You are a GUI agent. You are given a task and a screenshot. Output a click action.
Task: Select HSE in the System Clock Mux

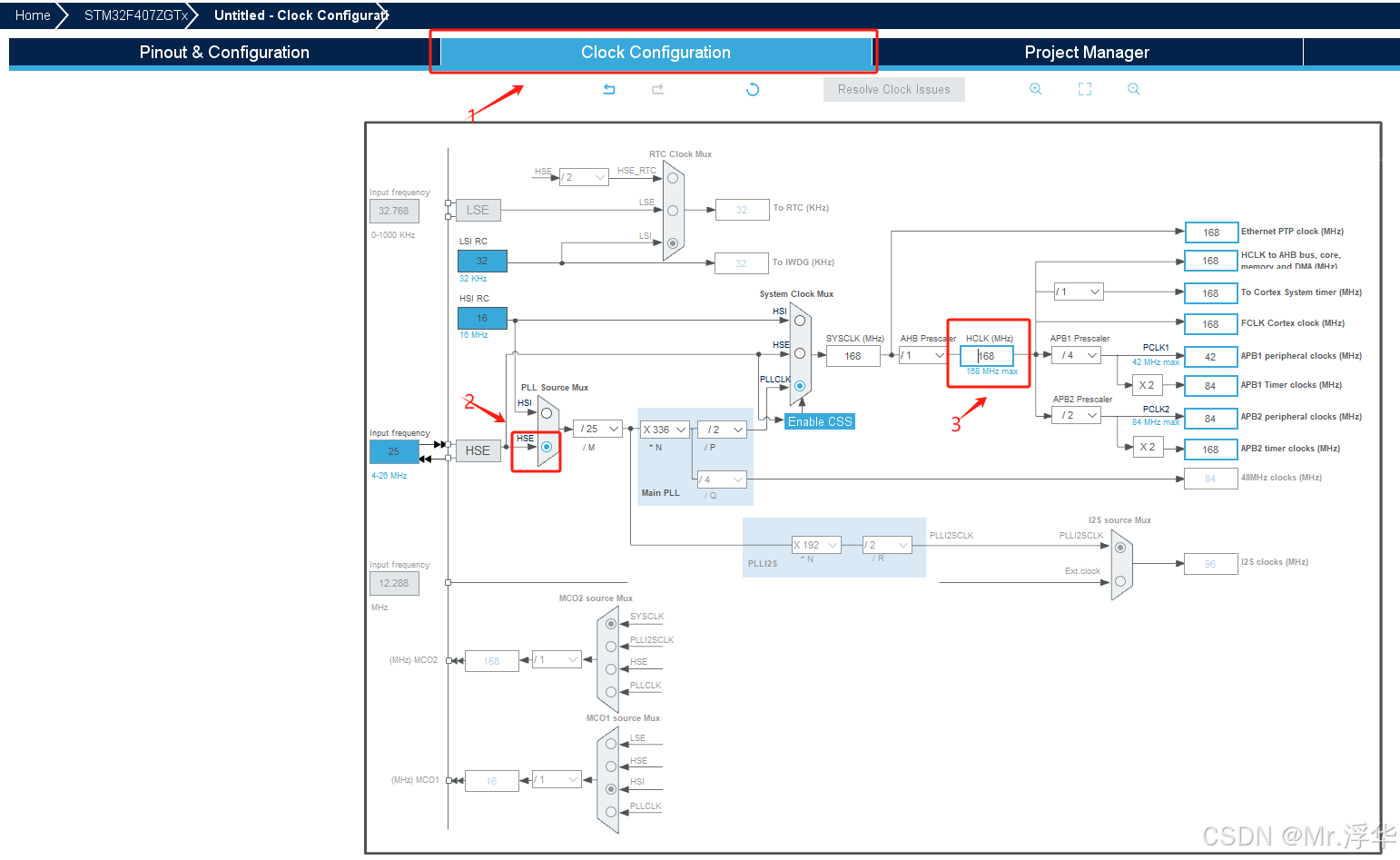click(800, 353)
